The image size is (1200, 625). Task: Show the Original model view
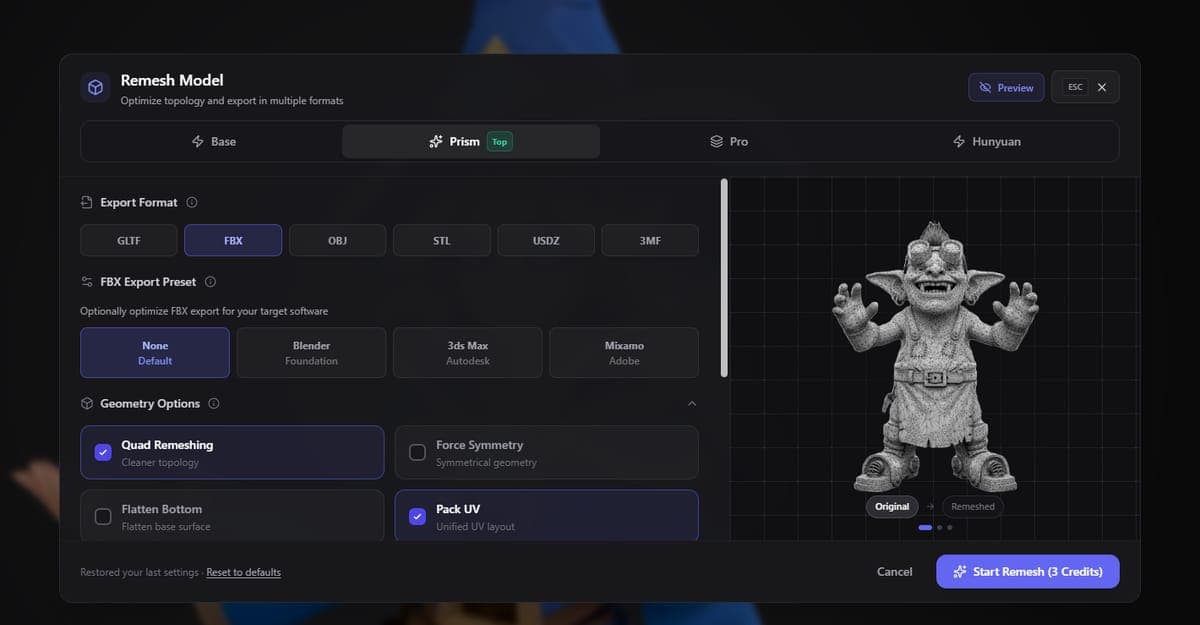892,507
